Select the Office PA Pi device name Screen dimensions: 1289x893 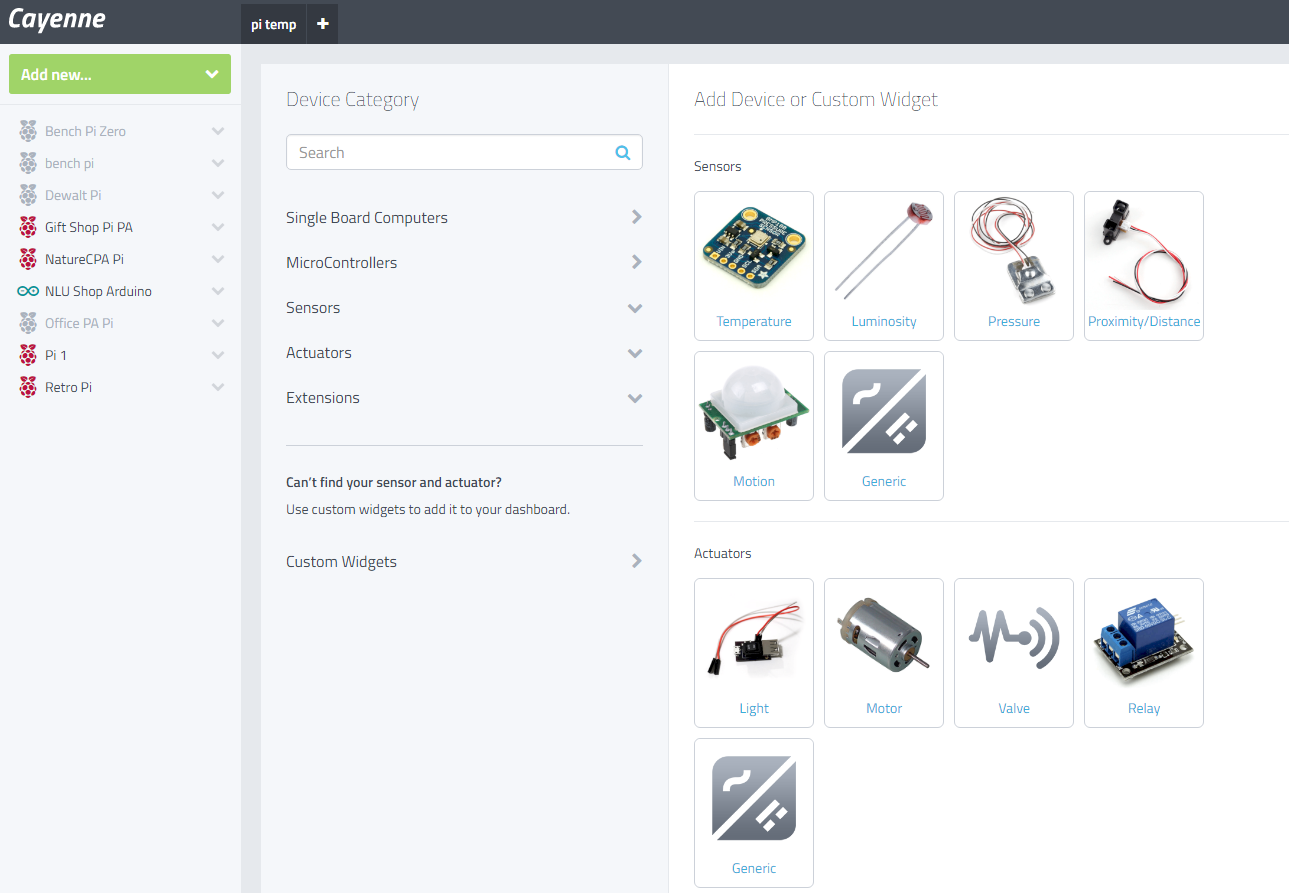[x=79, y=323]
